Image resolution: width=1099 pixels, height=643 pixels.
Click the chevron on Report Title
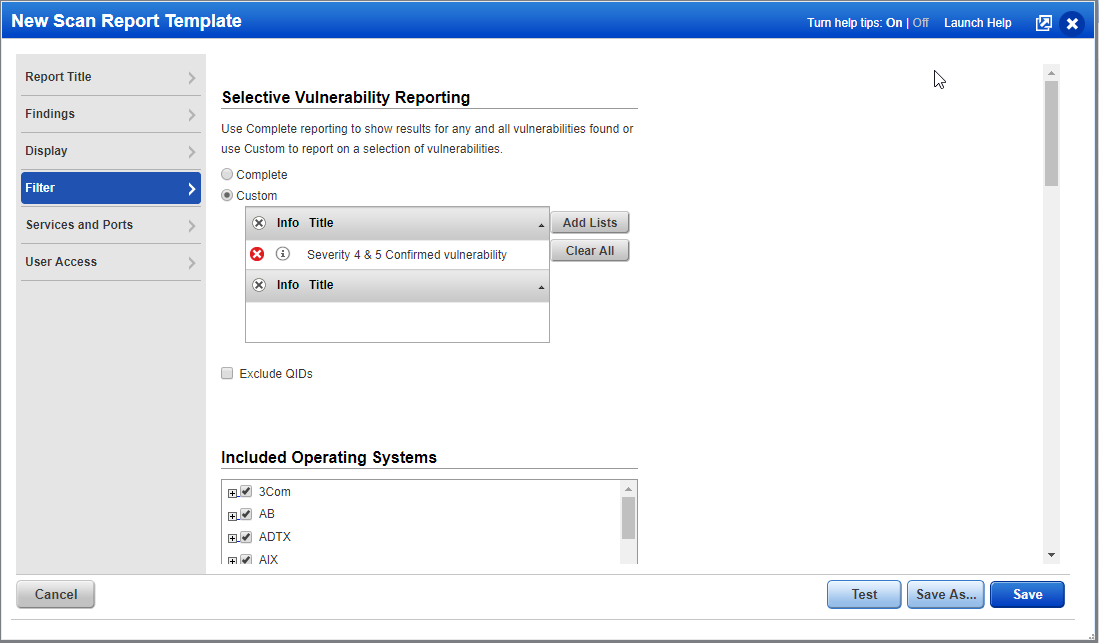(x=193, y=76)
